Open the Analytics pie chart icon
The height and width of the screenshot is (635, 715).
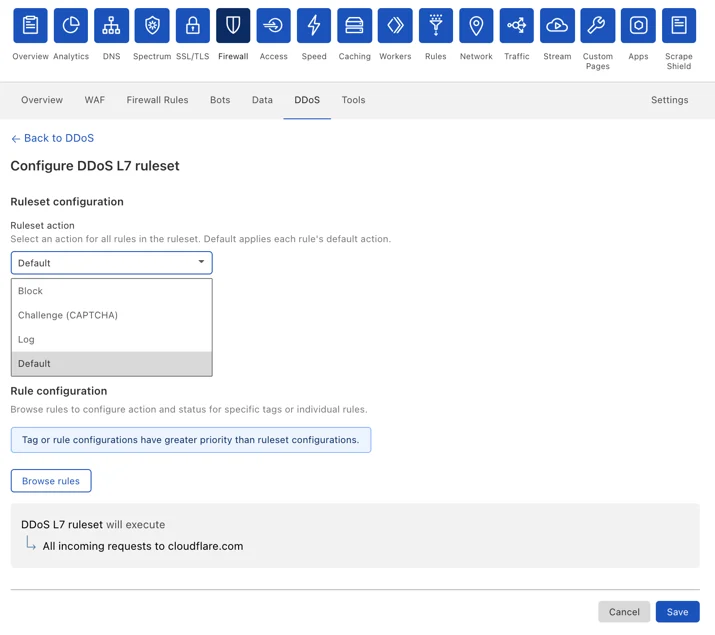[x=71, y=26]
